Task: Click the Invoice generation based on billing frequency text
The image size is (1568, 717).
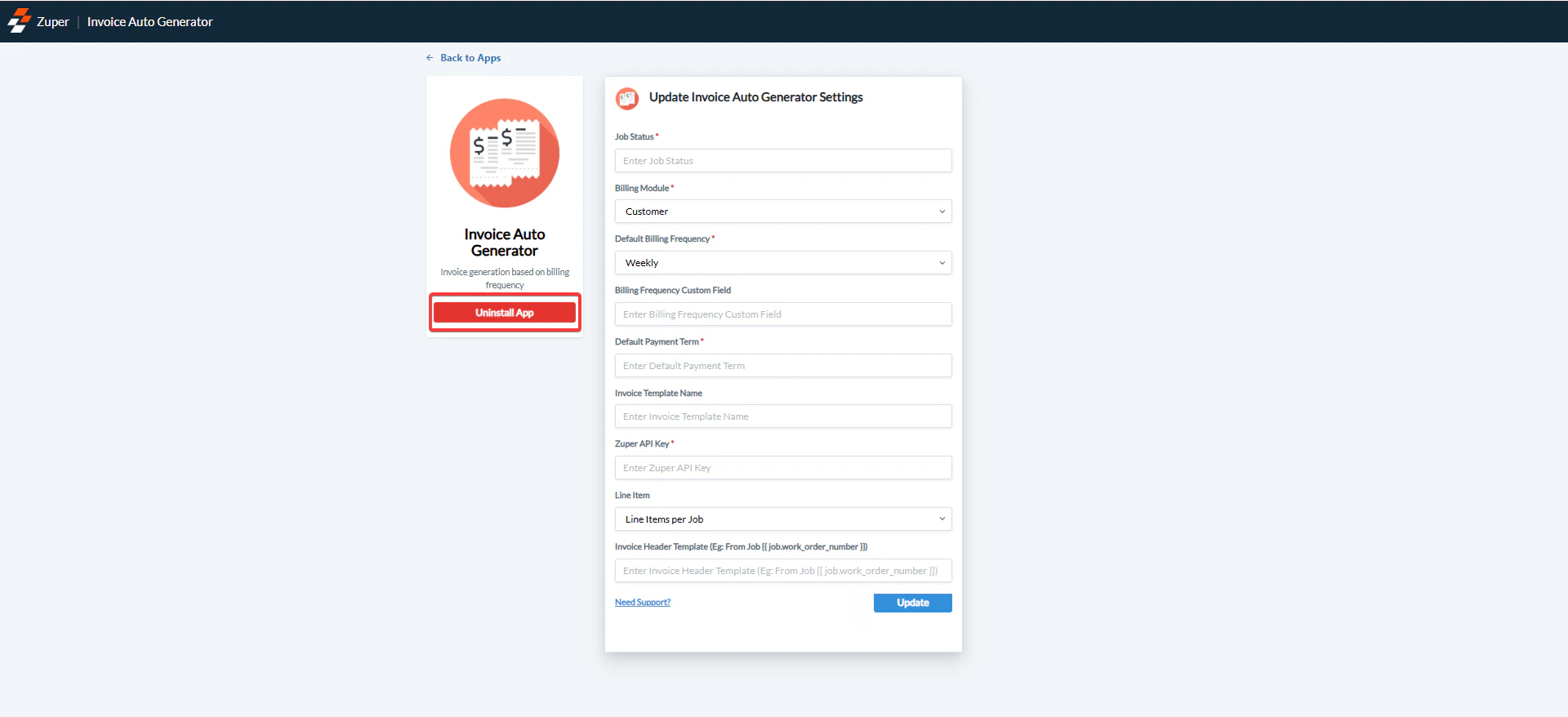Action: [505, 278]
